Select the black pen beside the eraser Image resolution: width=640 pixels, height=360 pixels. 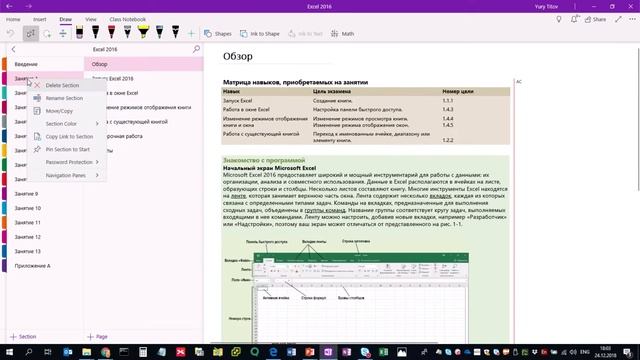coord(95,32)
